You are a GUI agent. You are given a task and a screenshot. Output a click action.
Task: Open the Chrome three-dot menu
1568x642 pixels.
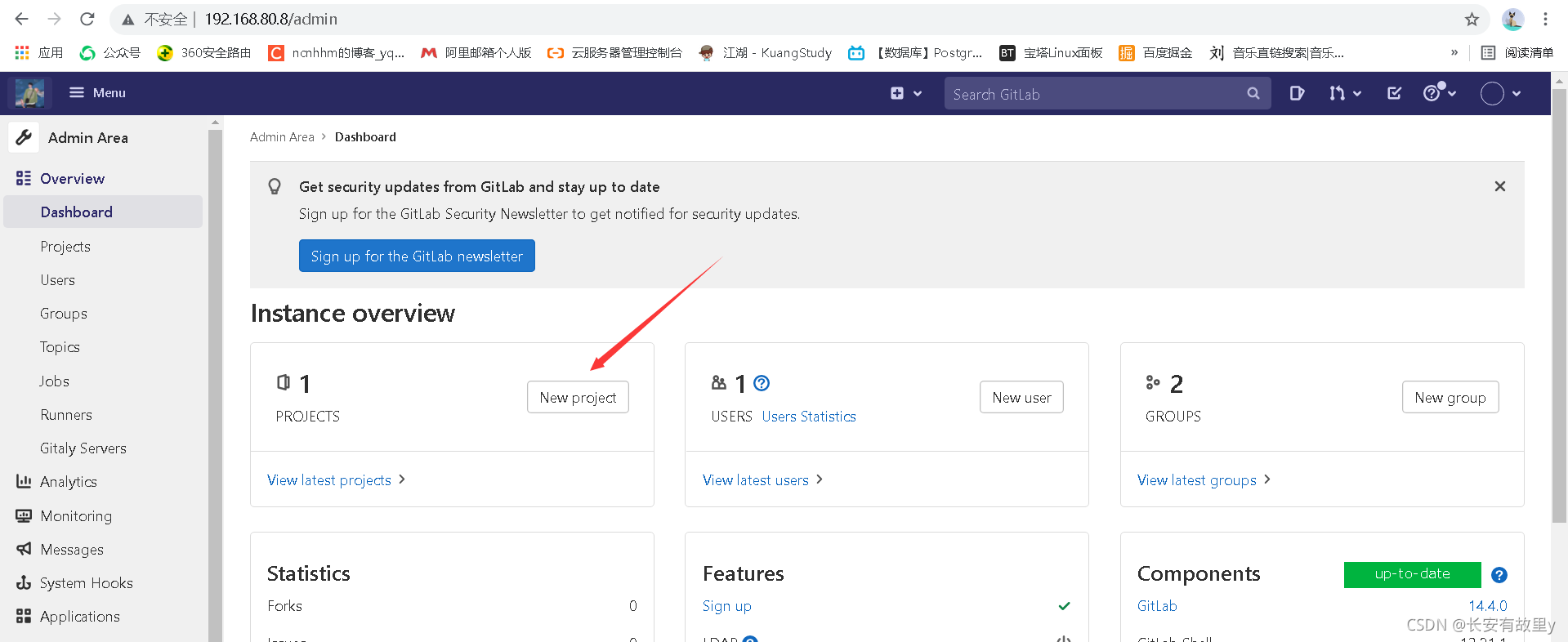pyautogui.click(x=1545, y=19)
